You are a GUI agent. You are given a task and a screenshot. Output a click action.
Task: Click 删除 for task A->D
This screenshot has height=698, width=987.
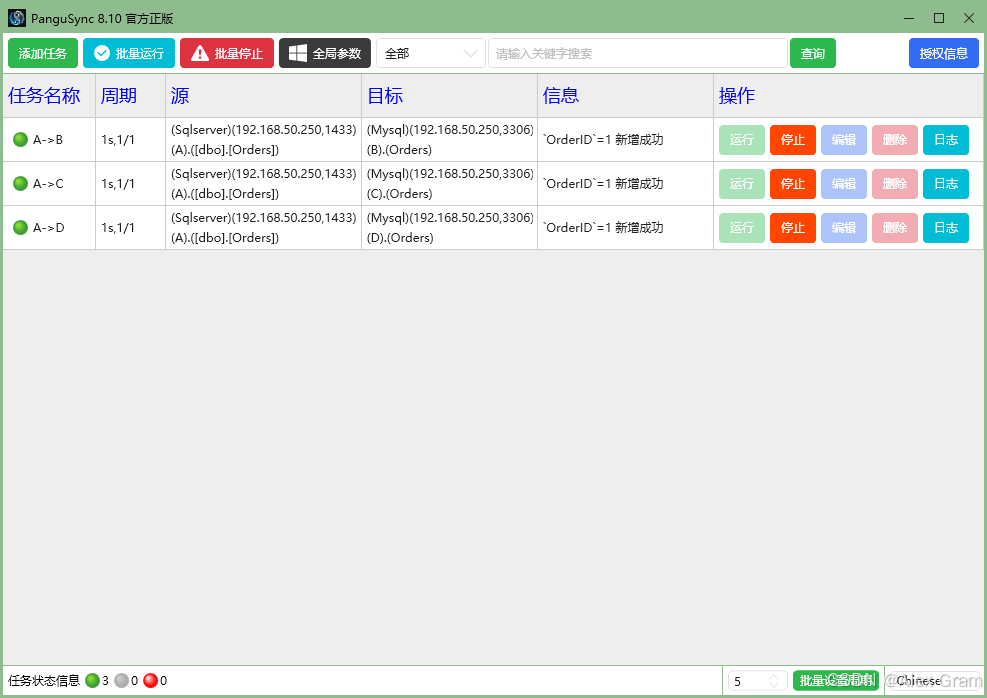click(895, 228)
